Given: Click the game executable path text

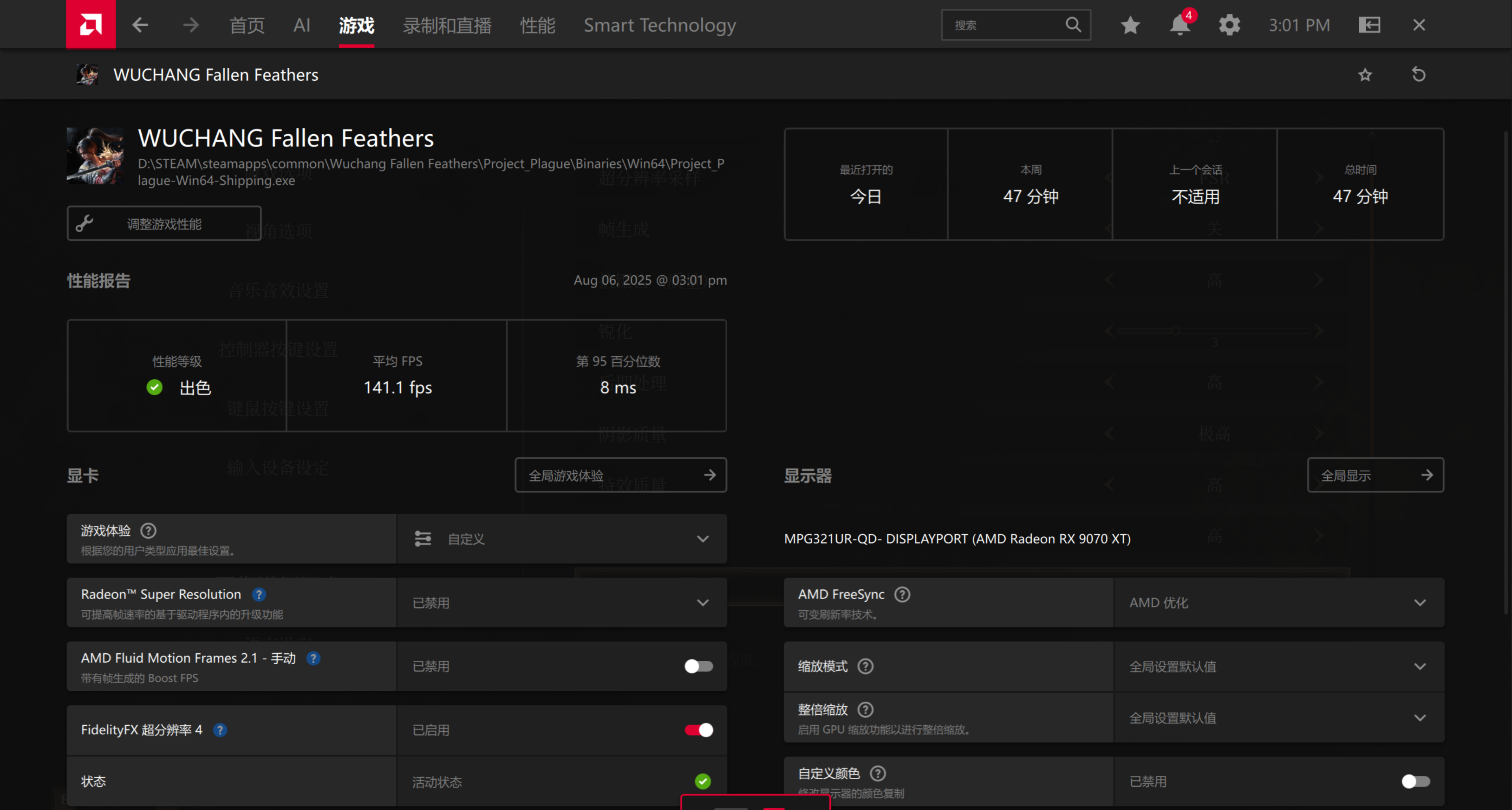Looking at the screenshot, I should pos(431,171).
